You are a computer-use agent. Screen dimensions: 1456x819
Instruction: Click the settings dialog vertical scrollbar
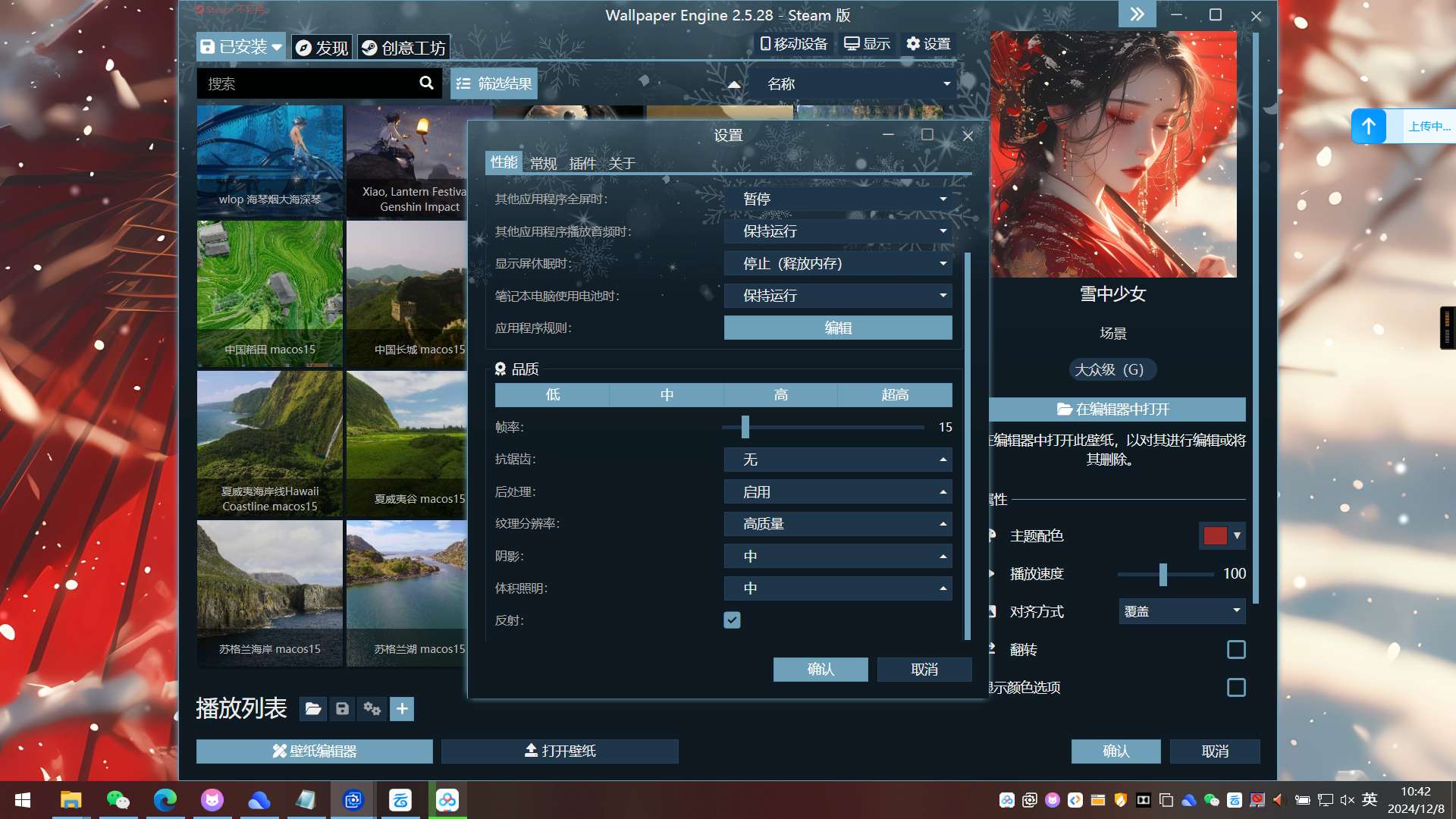[967, 446]
